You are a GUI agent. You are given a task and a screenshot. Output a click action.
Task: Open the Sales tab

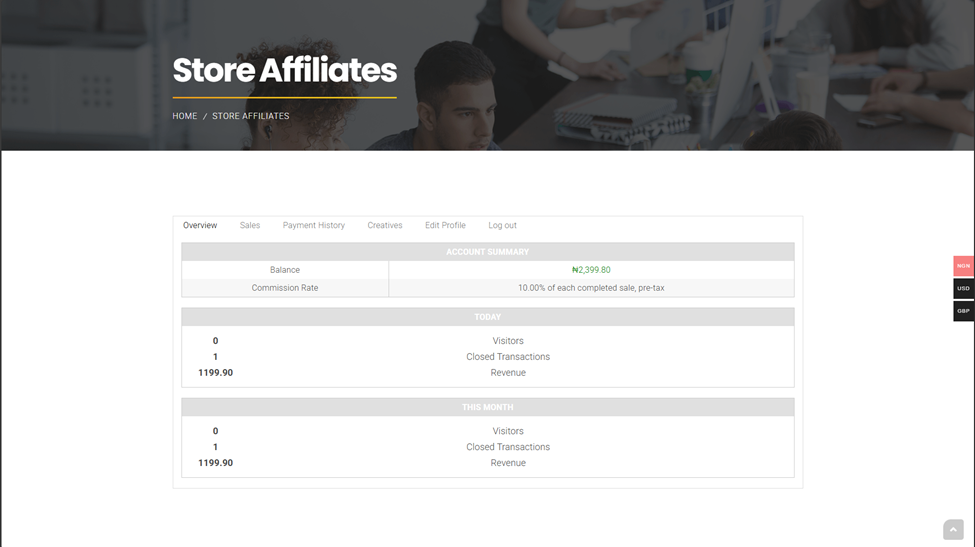tap(250, 226)
